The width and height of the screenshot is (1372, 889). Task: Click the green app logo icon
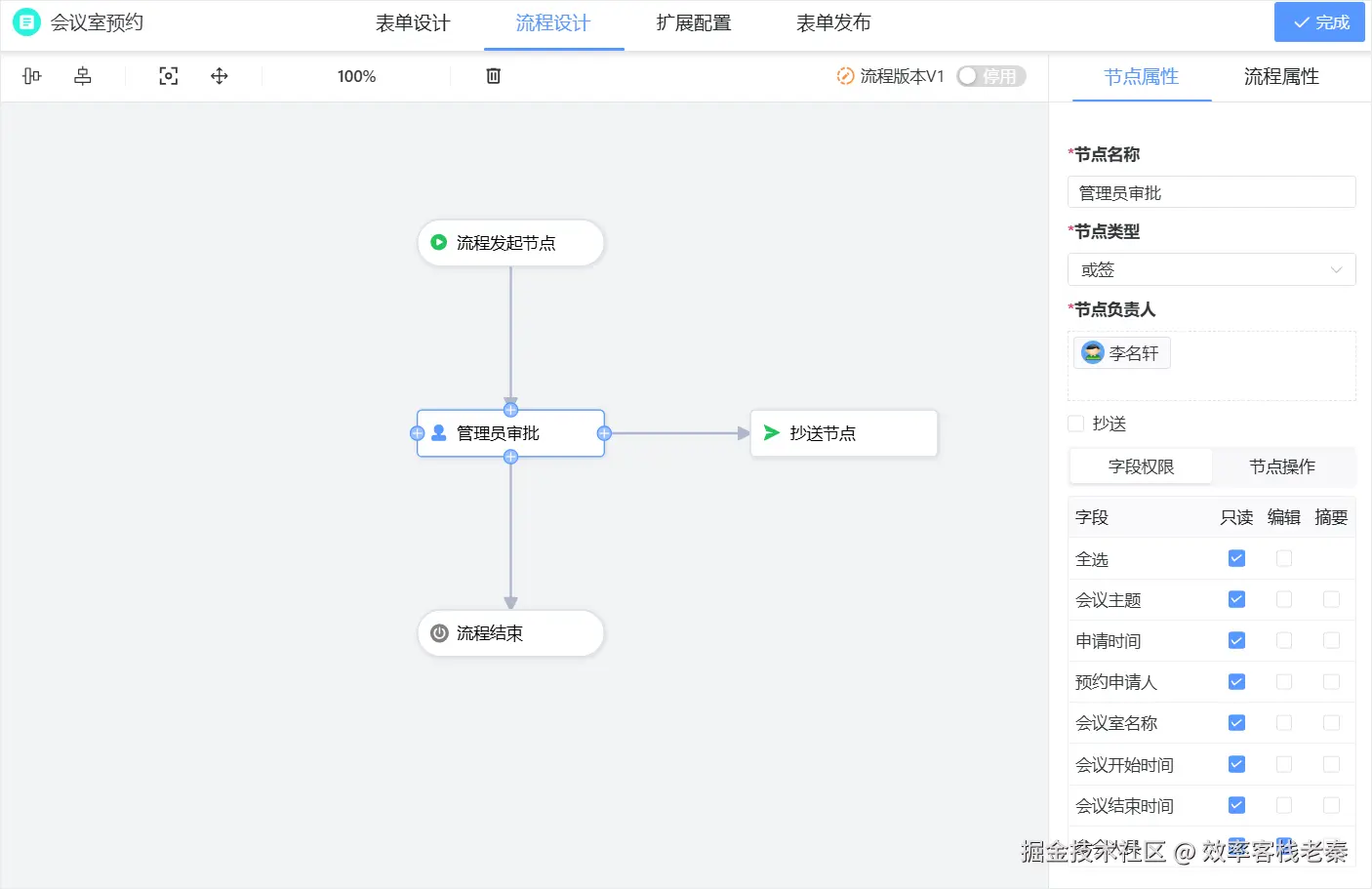[x=26, y=21]
